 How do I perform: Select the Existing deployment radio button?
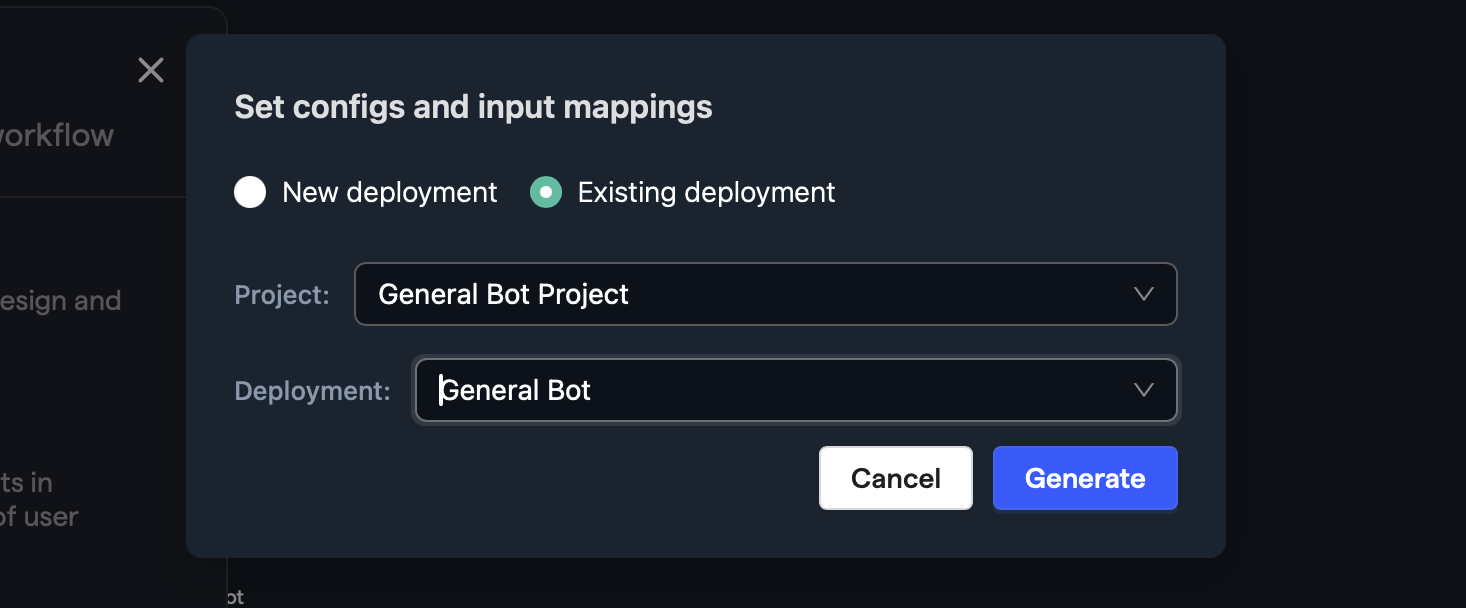coord(546,192)
